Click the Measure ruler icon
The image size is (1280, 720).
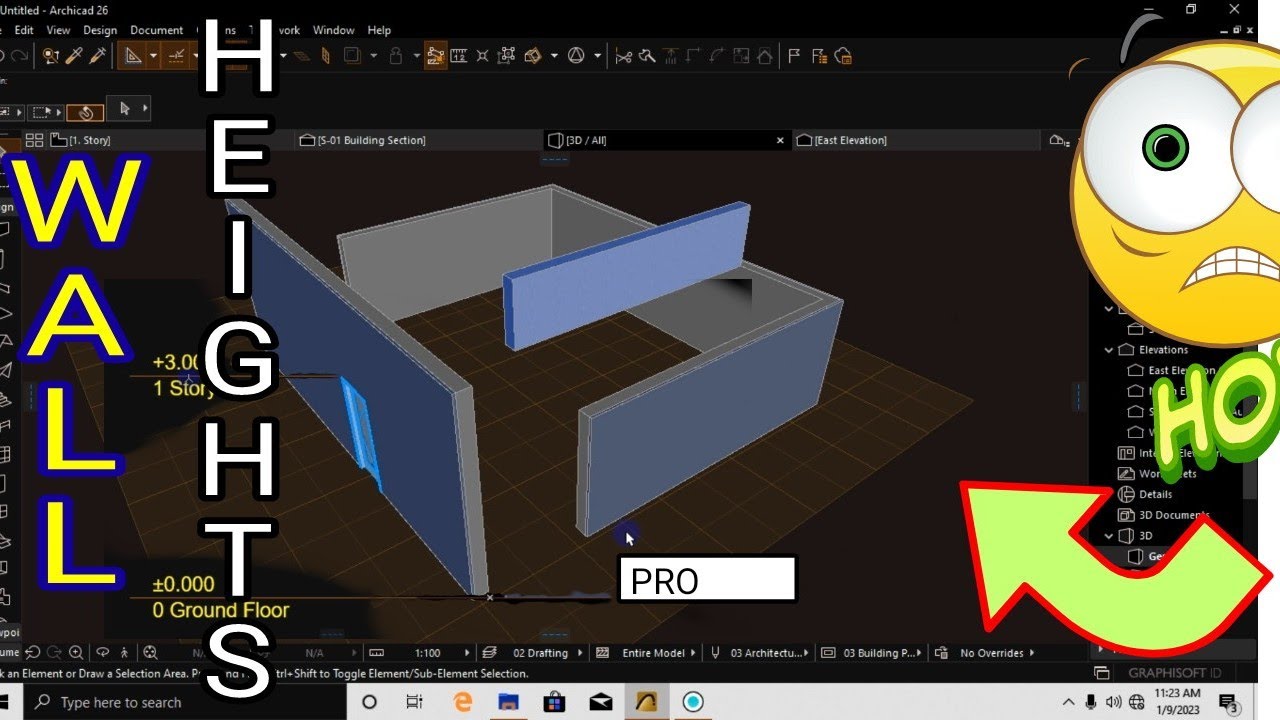tap(459, 56)
